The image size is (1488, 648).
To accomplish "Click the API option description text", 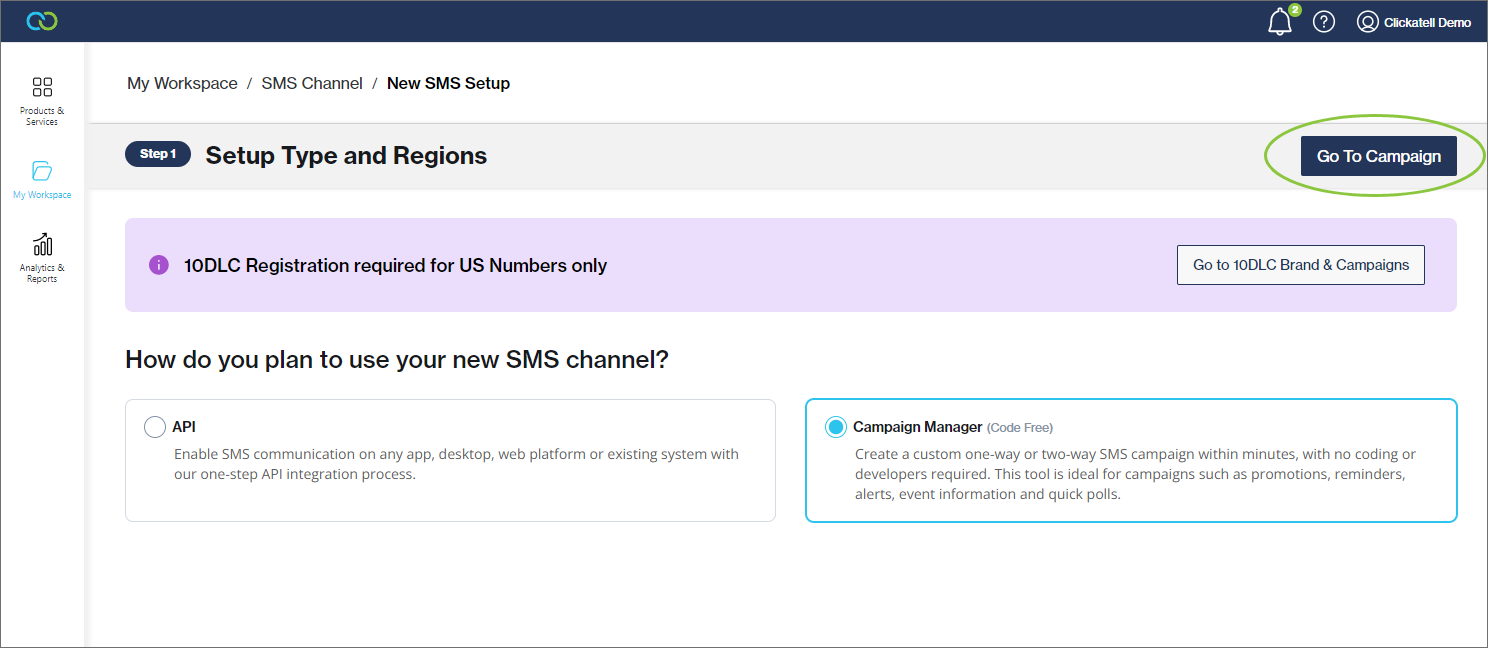I will pos(456,464).
